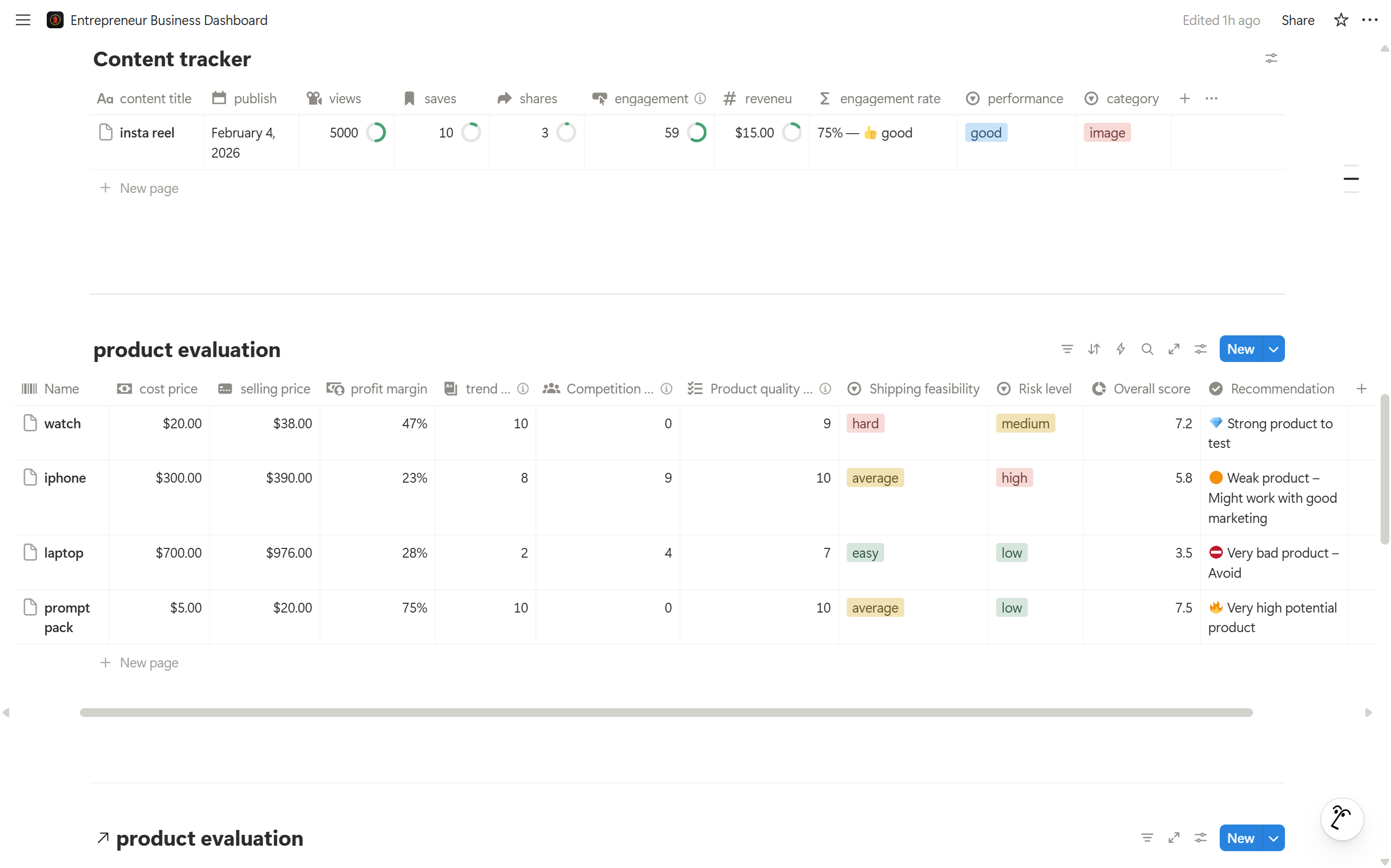This screenshot has width=1391, height=868.
Task: Create a New page under product evaluation
Action: click(x=140, y=663)
